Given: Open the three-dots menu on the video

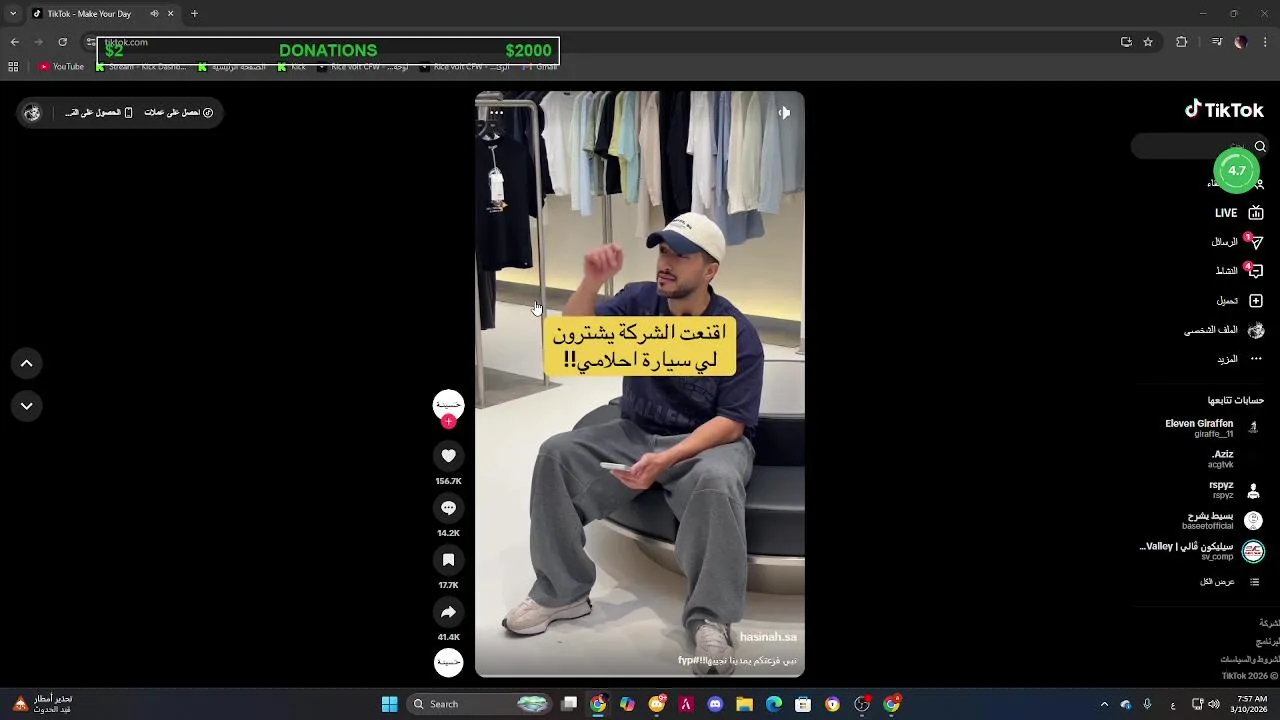Looking at the screenshot, I should 496,113.
